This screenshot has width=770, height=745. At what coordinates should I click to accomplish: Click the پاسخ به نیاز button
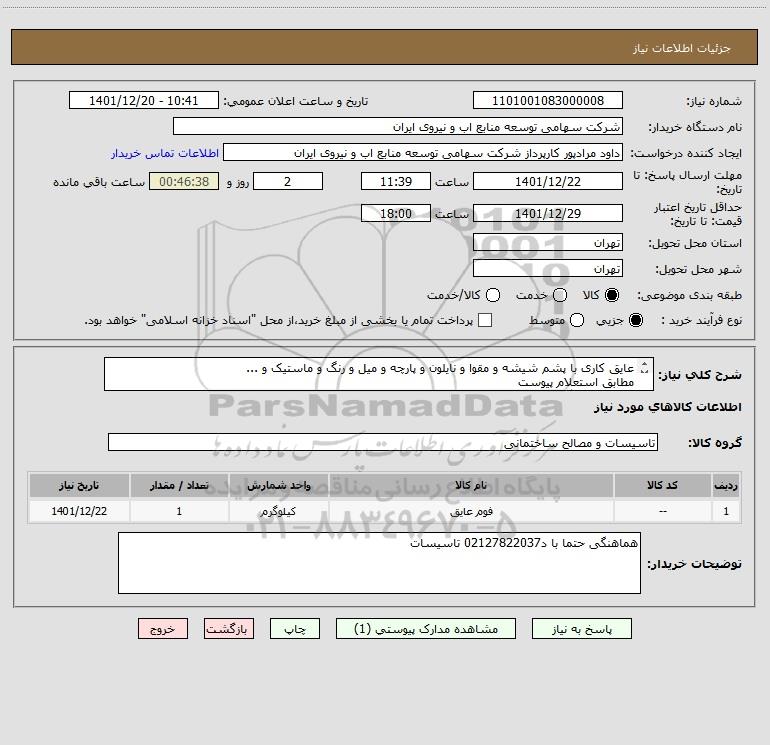[x=582, y=629]
